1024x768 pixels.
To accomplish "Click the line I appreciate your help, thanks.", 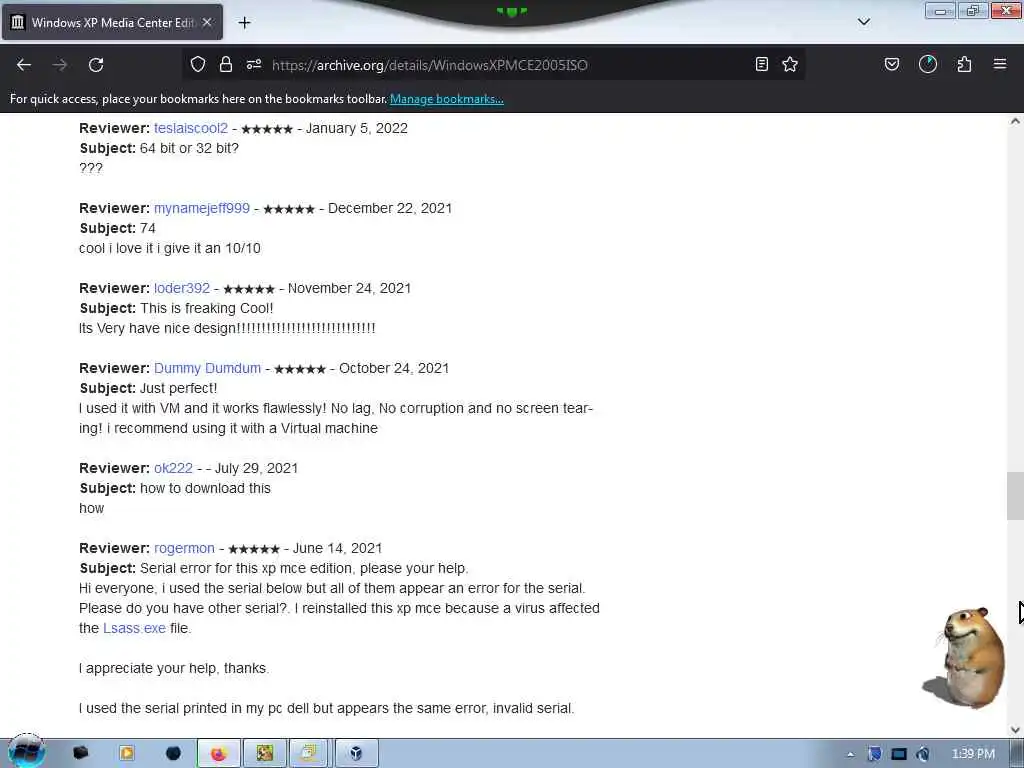I will [x=174, y=668].
